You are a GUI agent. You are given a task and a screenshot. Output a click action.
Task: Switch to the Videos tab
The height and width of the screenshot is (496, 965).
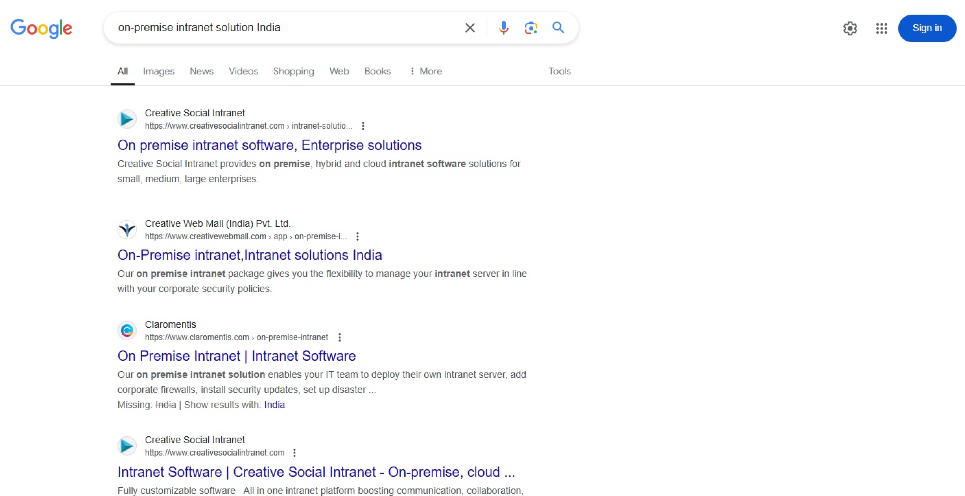point(243,71)
